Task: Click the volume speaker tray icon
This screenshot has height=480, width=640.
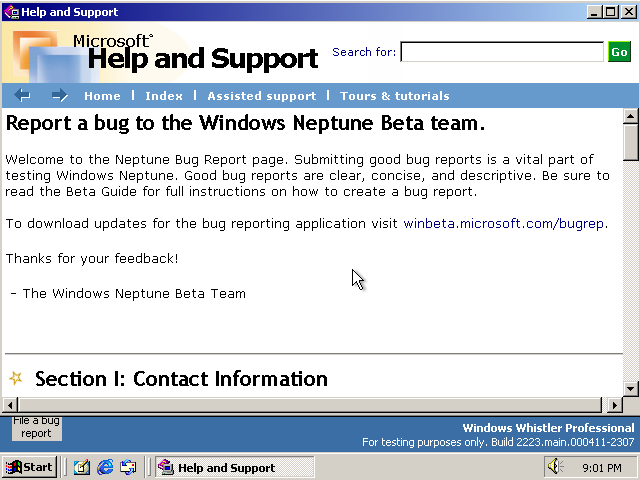Action: (554, 467)
